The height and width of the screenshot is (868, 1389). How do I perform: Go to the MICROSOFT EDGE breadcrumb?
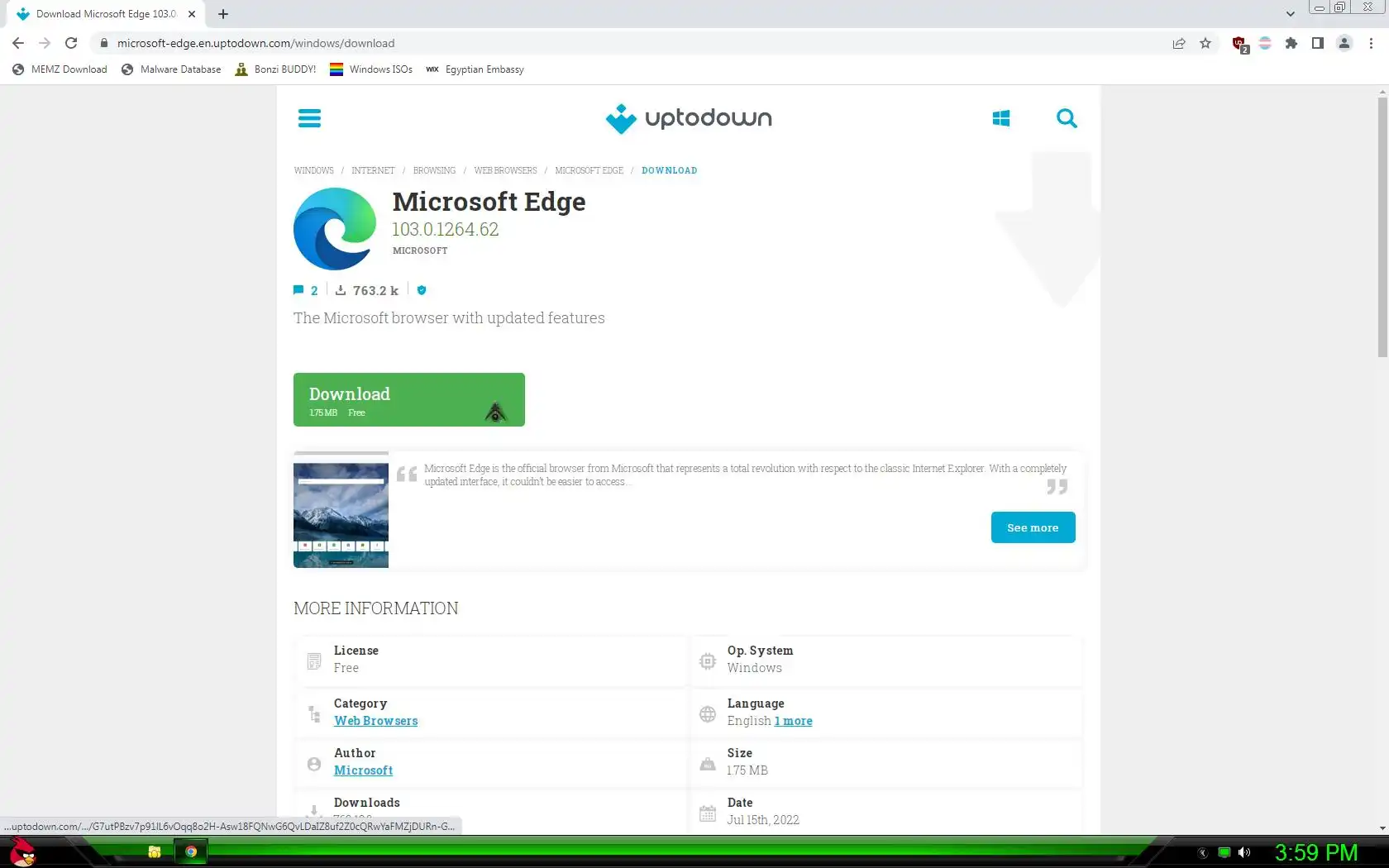point(589,170)
